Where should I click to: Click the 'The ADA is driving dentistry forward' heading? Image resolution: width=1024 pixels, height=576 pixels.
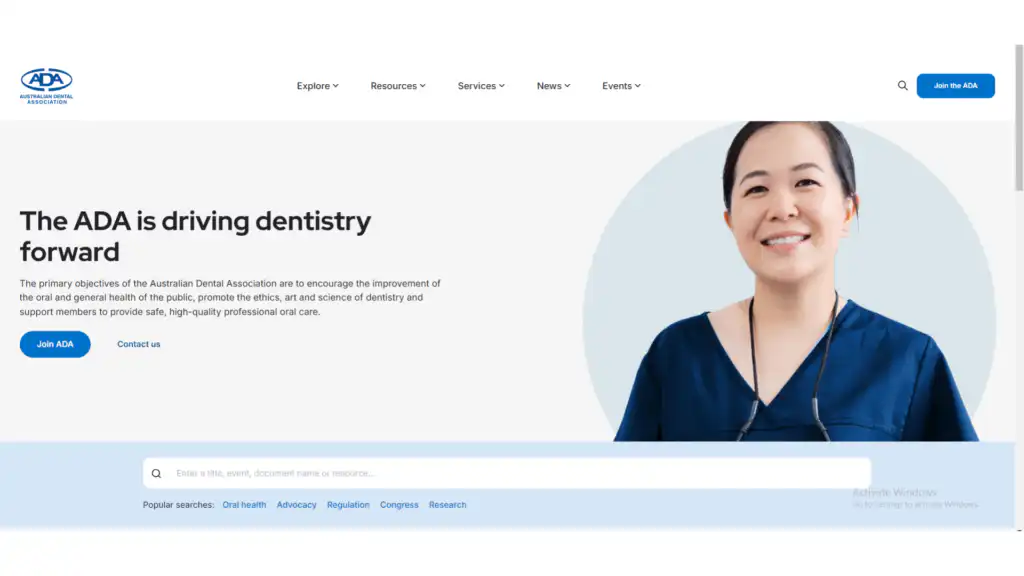click(x=195, y=236)
